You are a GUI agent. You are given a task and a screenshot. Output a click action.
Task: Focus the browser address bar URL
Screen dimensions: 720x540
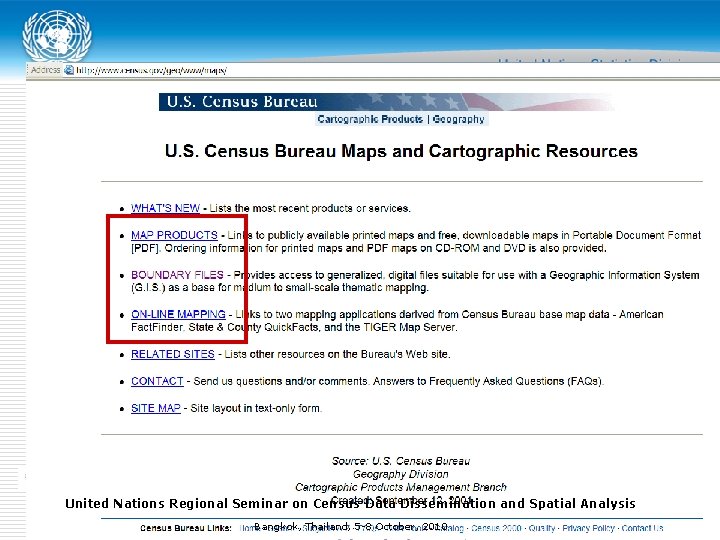pyautogui.click(x=152, y=70)
